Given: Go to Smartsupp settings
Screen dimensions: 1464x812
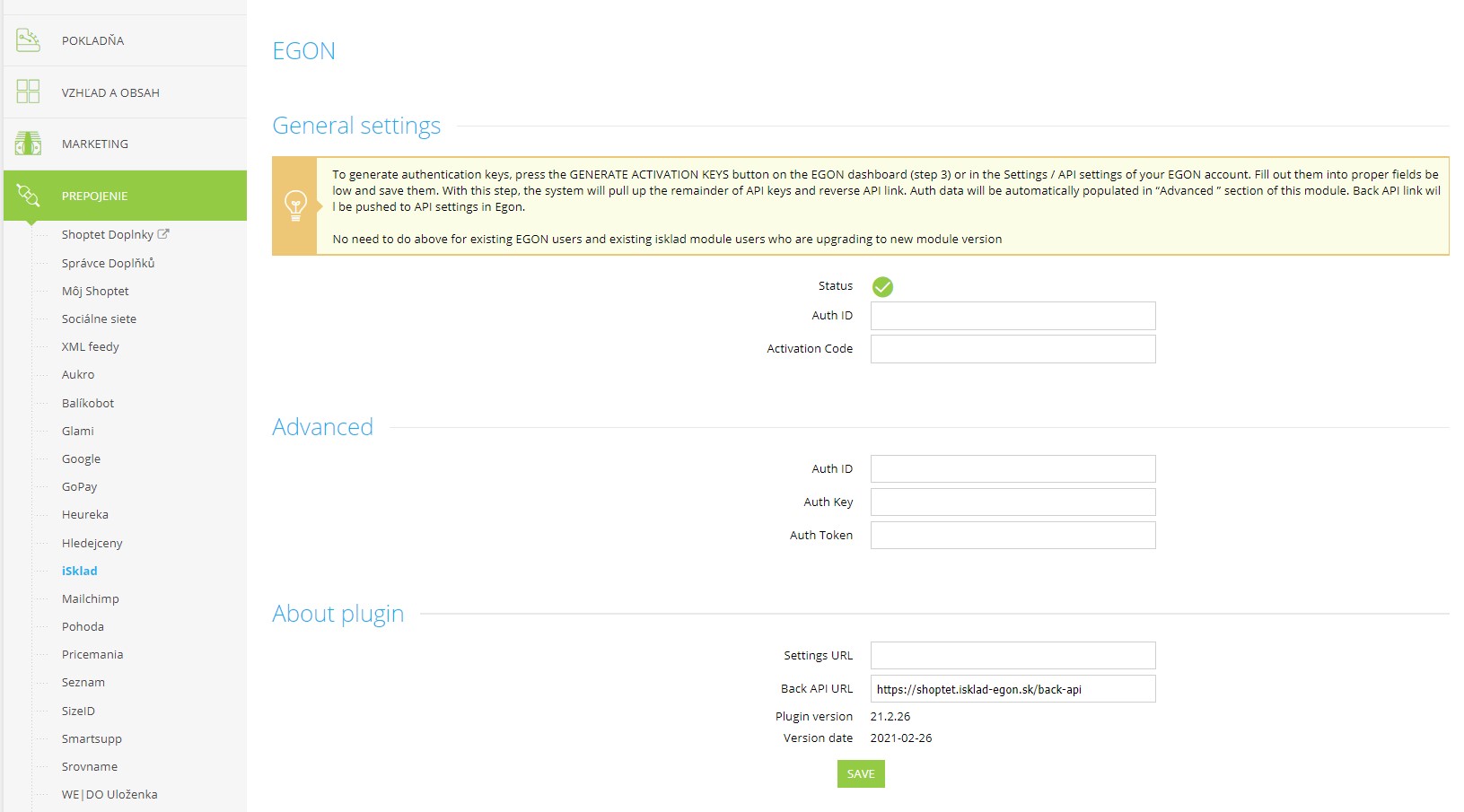Looking at the screenshot, I should (x=92, y=738).
